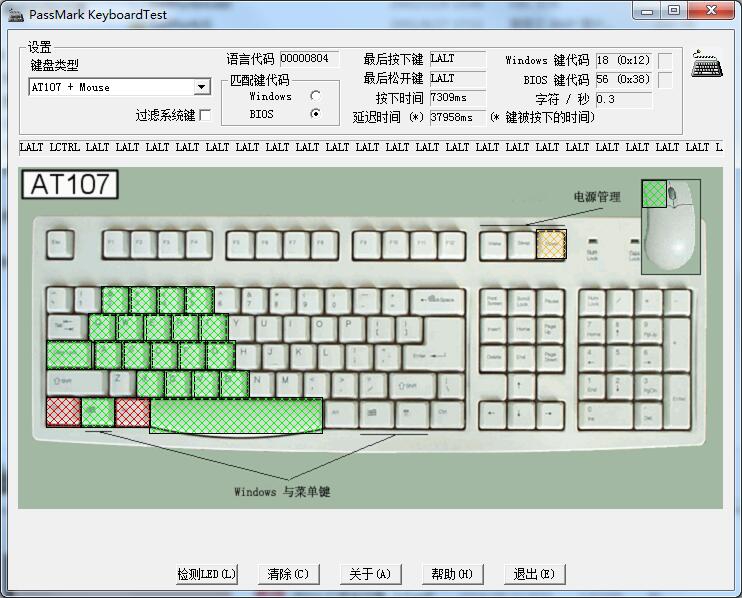Click the Clear (C) button

coord(288,574)
